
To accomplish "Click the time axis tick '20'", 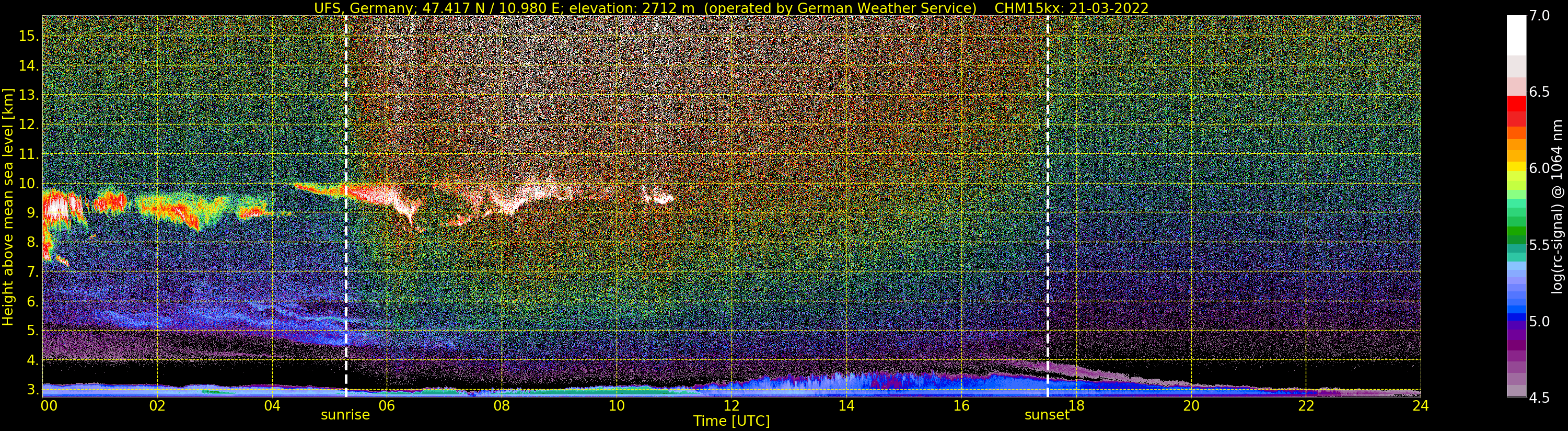I will click(x=1191, y=405).
